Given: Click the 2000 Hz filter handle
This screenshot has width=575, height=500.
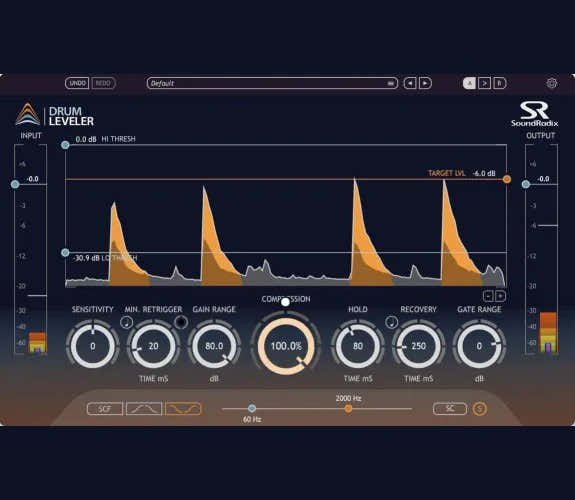Looking at the screenshot, I should [x=348, y=408].
